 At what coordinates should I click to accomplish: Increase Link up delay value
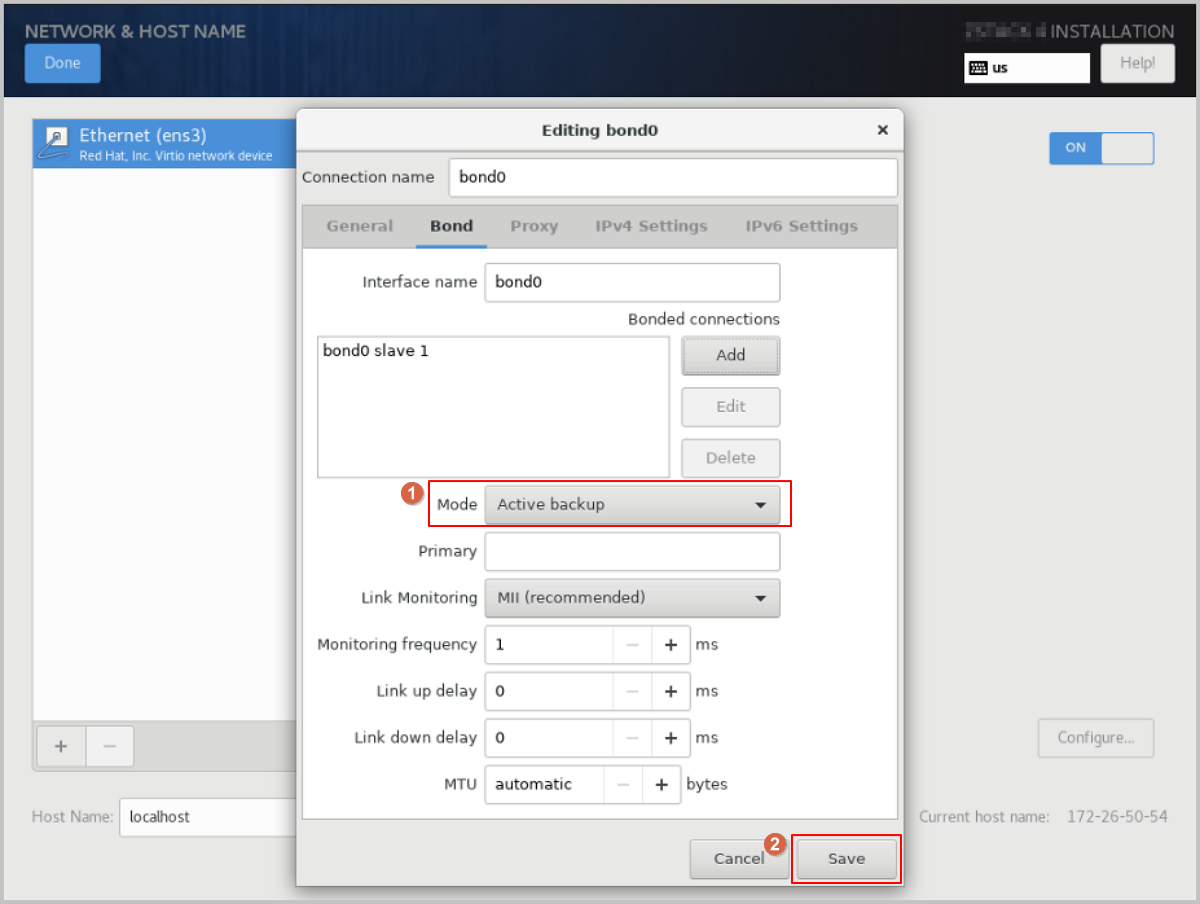670,691
